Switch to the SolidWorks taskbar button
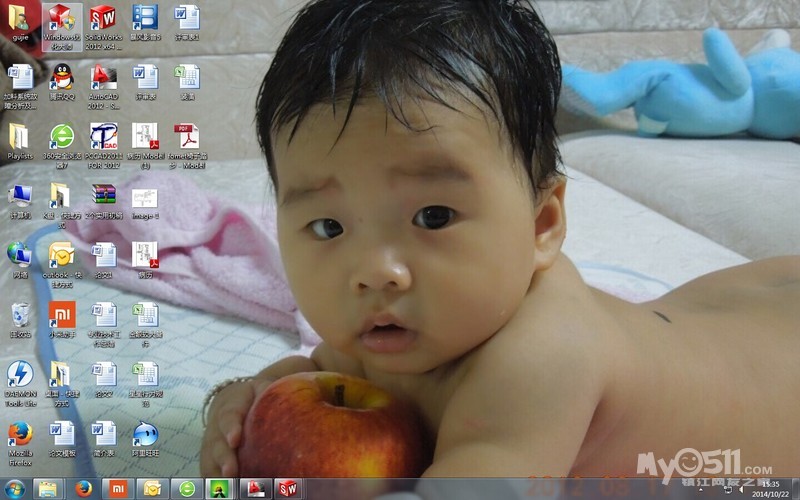 tap(289, 489)
